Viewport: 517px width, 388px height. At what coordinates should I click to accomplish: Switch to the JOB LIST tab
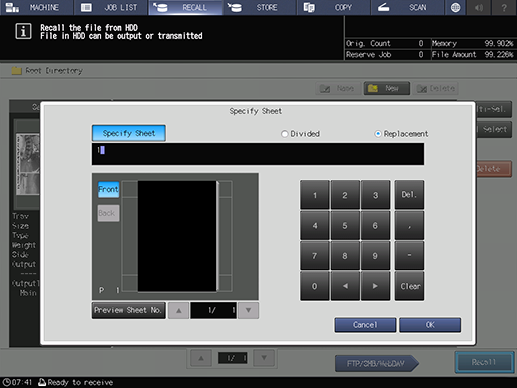pos(111,7)
